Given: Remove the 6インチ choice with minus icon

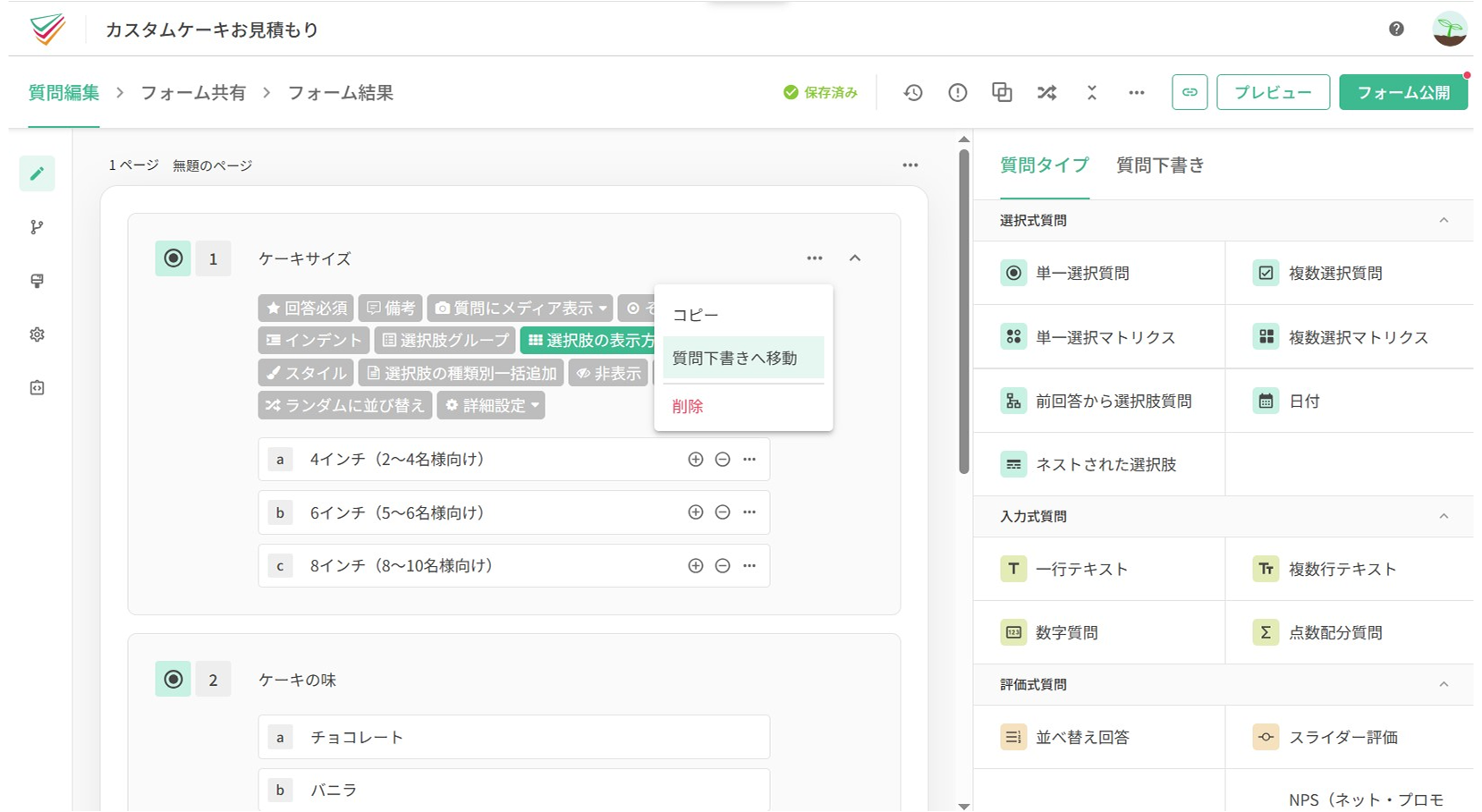Looking at the screenshot, I should pyautogui.click(x=723, y=512).
